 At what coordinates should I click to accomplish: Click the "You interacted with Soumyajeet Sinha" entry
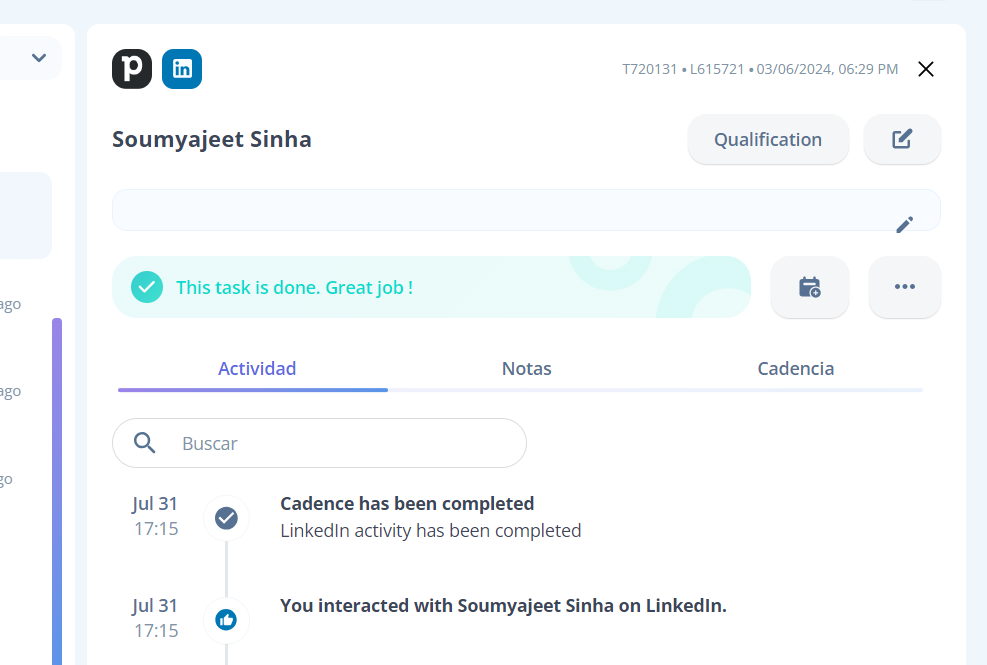point(504,605)
